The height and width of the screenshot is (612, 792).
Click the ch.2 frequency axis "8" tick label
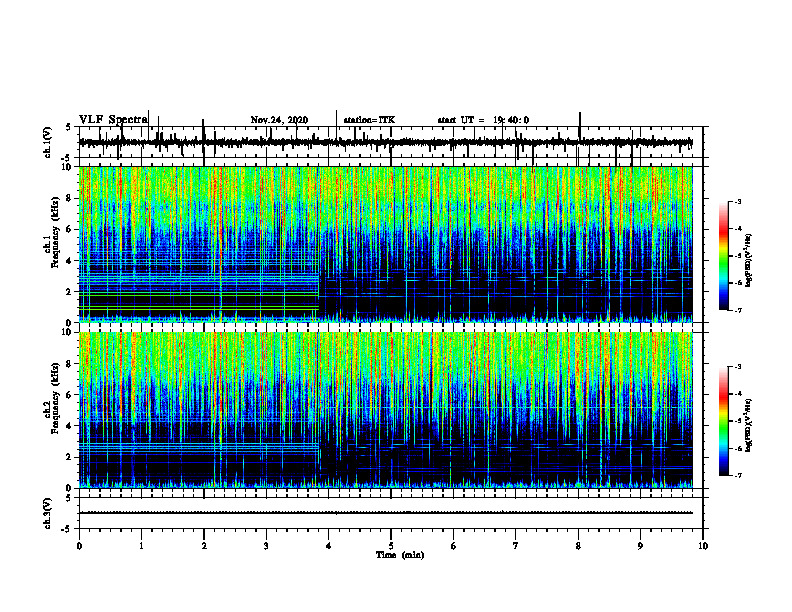(70, 364)
